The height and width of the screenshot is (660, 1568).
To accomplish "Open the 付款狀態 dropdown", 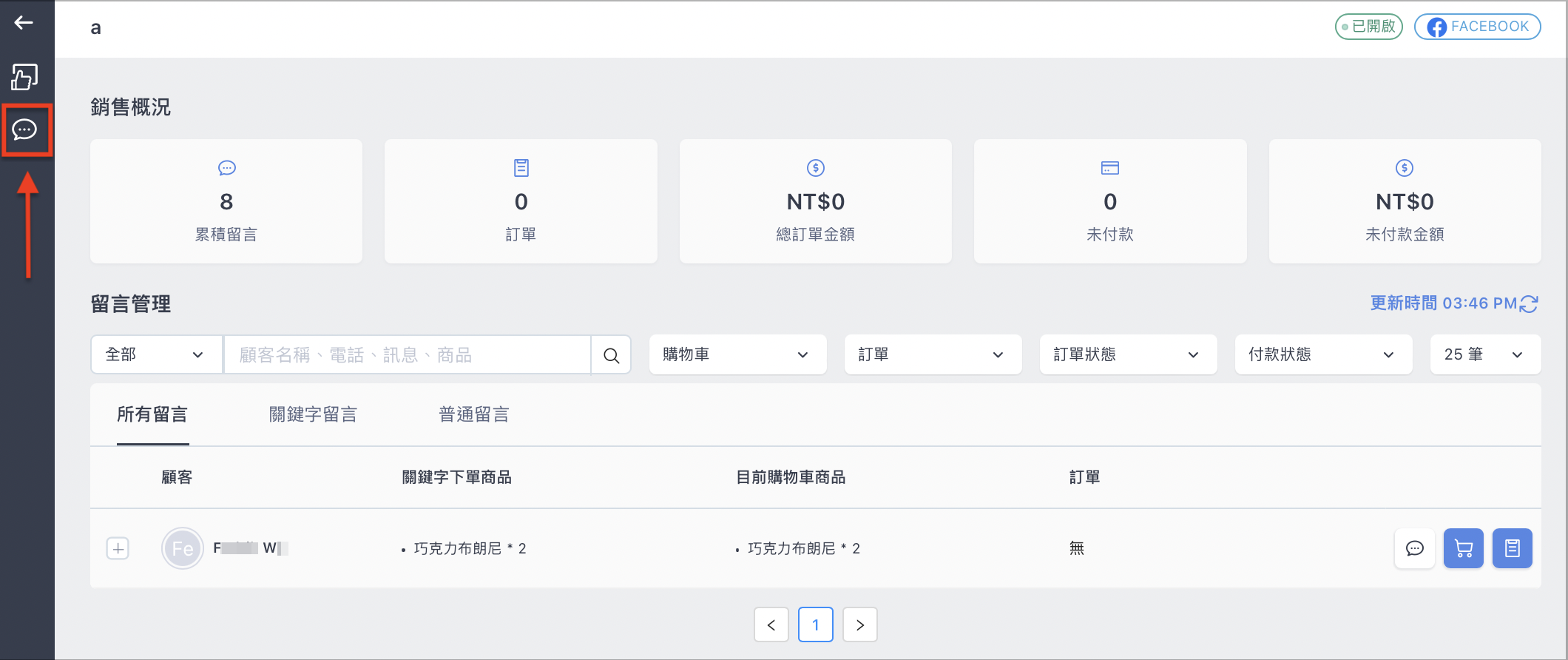I will 1323,354.
